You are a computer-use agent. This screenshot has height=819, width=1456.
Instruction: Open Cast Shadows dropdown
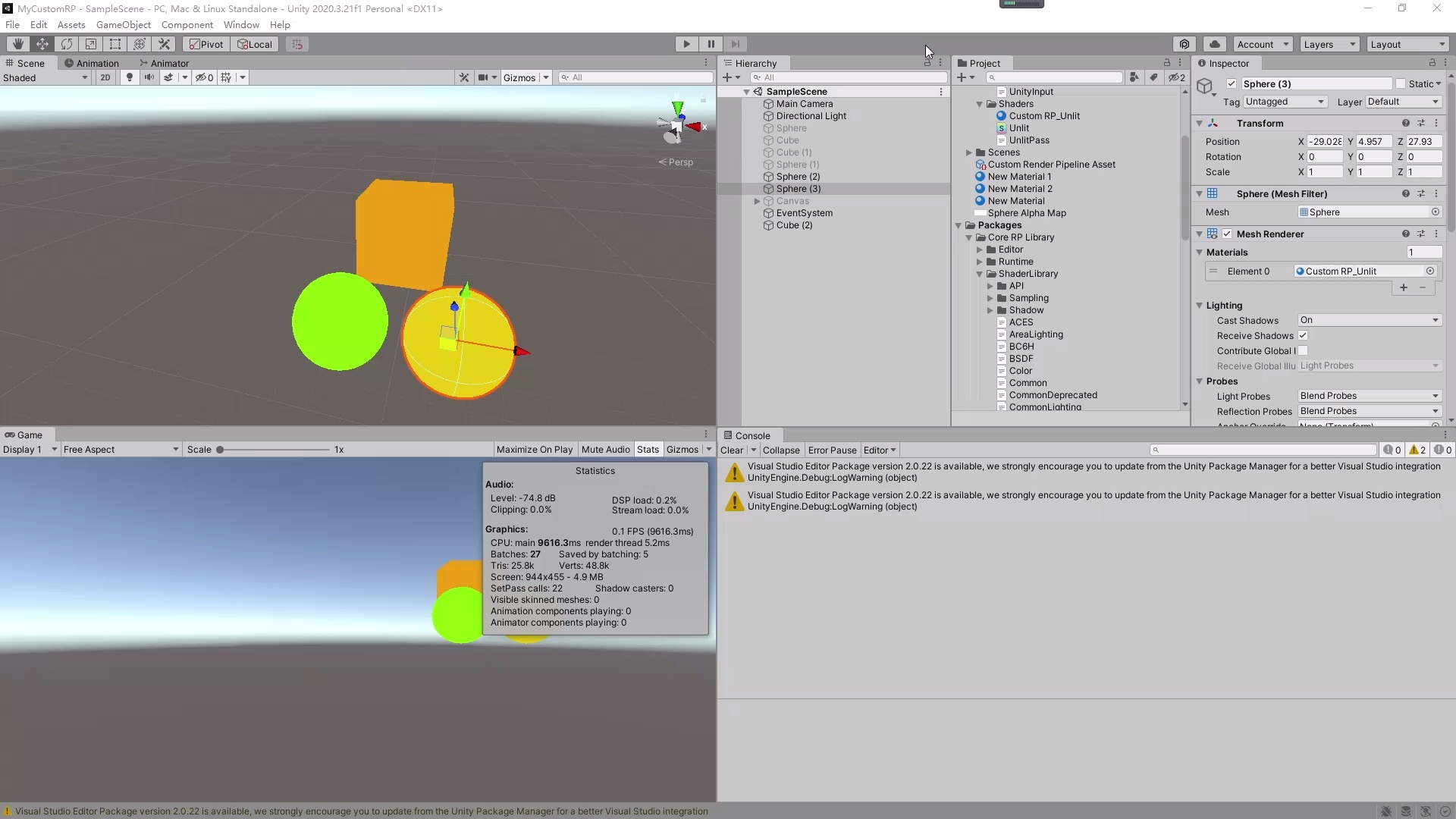(x=1369, y=321)
